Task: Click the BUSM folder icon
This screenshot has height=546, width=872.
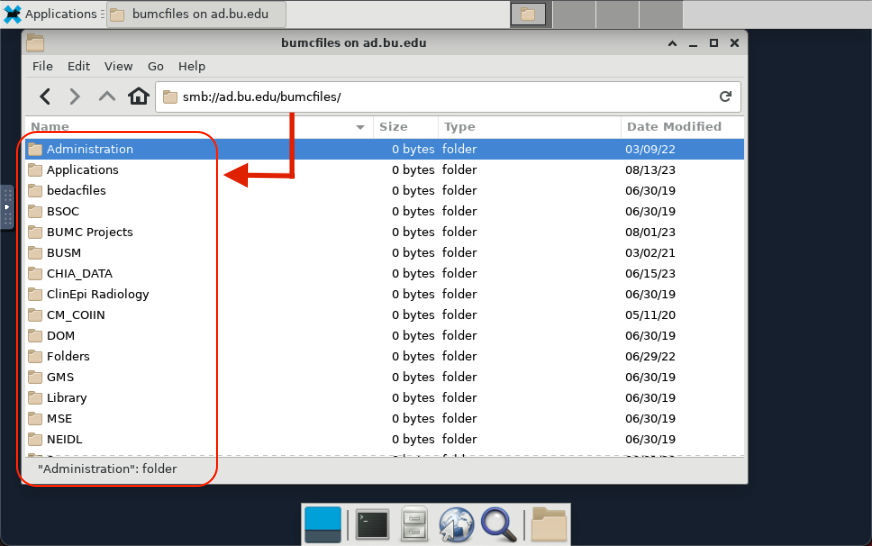Action: 35,253
